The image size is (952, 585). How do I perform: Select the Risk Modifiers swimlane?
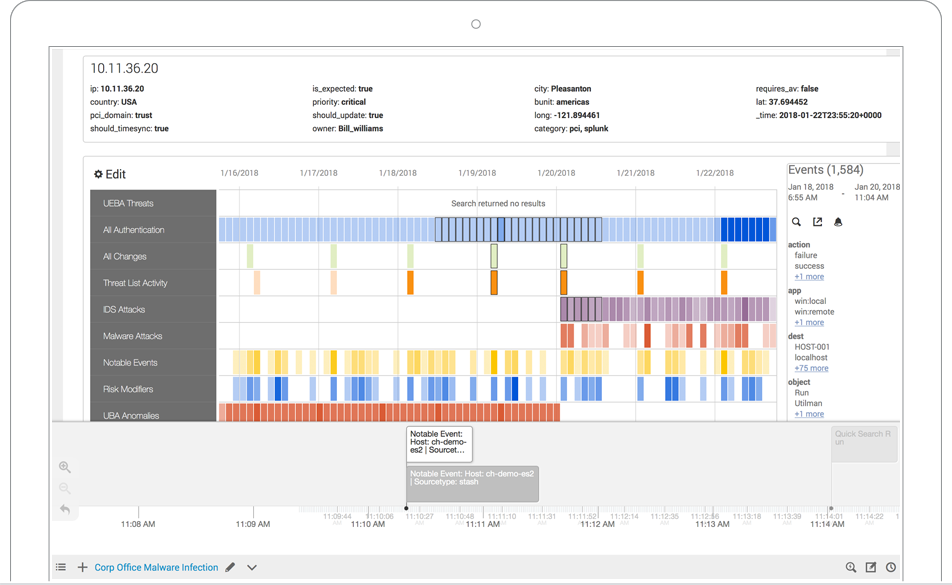(x=153, y=389)
